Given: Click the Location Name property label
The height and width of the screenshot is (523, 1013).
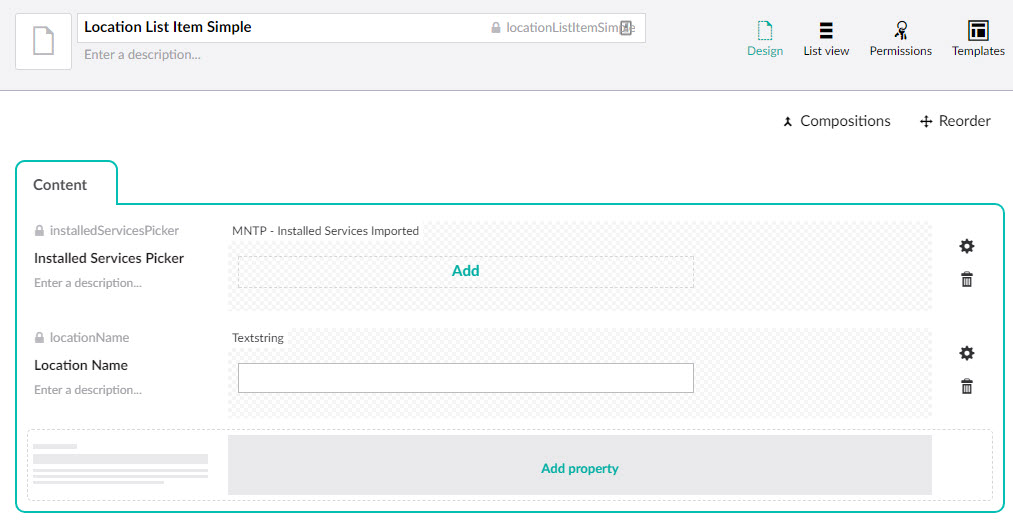Looking at the screenshot, I should [81, 365].
